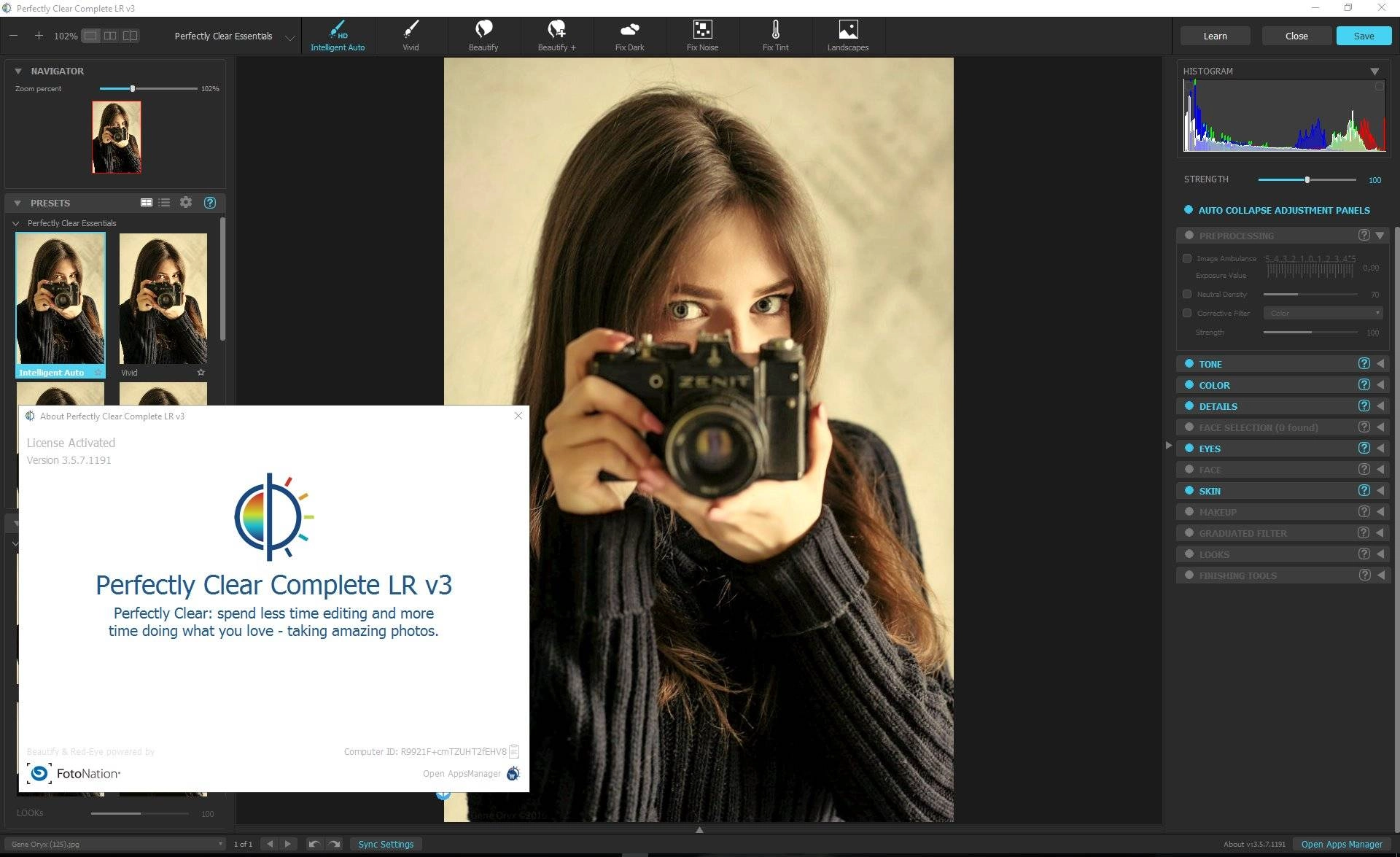1400x857 pixels.
Task: Open presets settings gear
Action: [x=186, y=202]
